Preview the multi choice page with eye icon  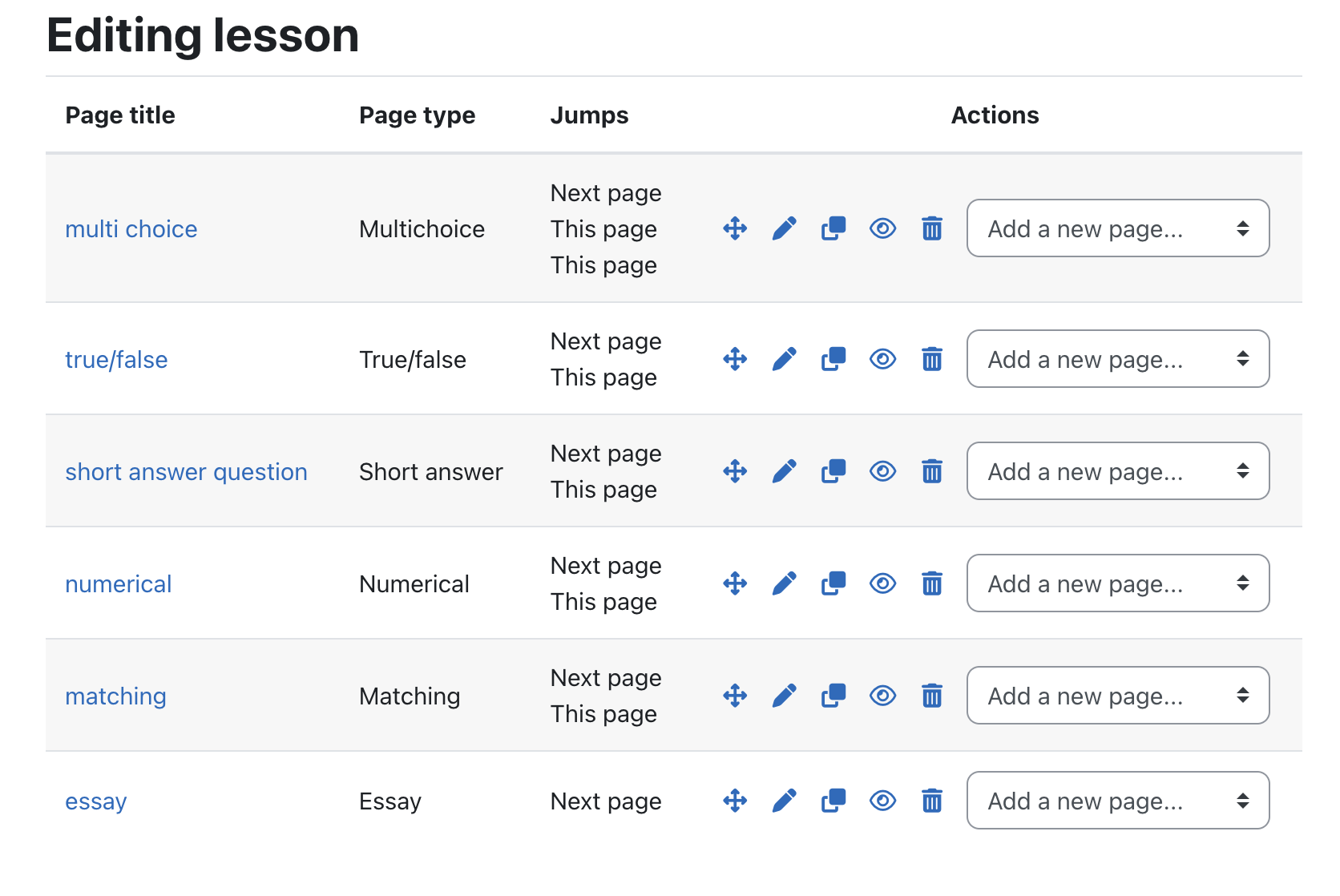tap(882, 228)
